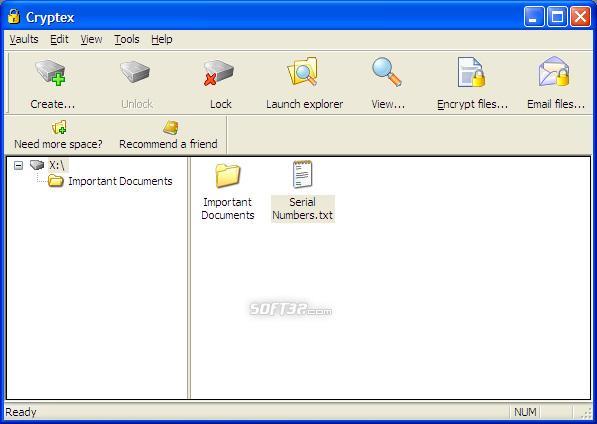Open the Tools menu
This screenshot has height=424, width=597.
click(127, 39)
